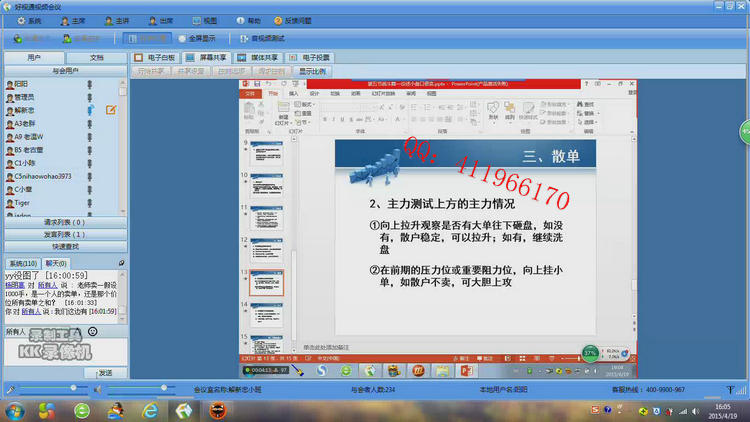Screen dimensions: 750x422
Task: Click the speaker icon in status bar
Action: (x=98, y=390)
